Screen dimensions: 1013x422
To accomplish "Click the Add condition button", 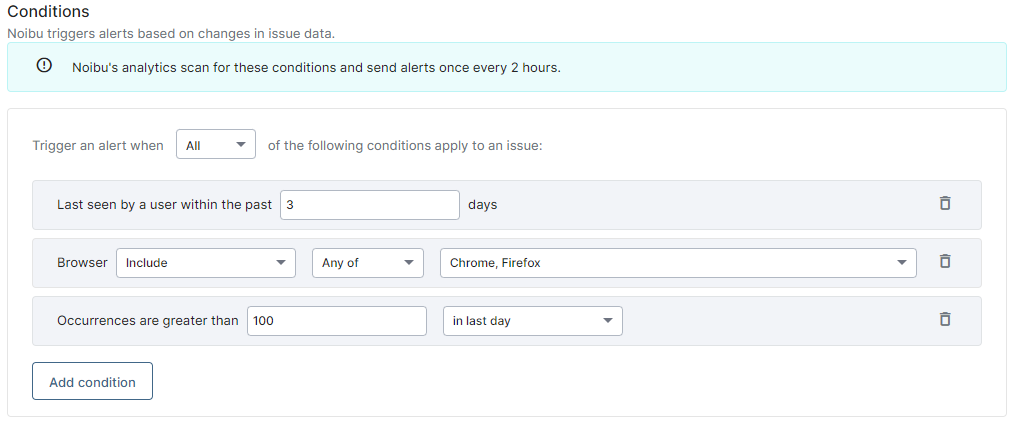I will [x=92, y=381].
